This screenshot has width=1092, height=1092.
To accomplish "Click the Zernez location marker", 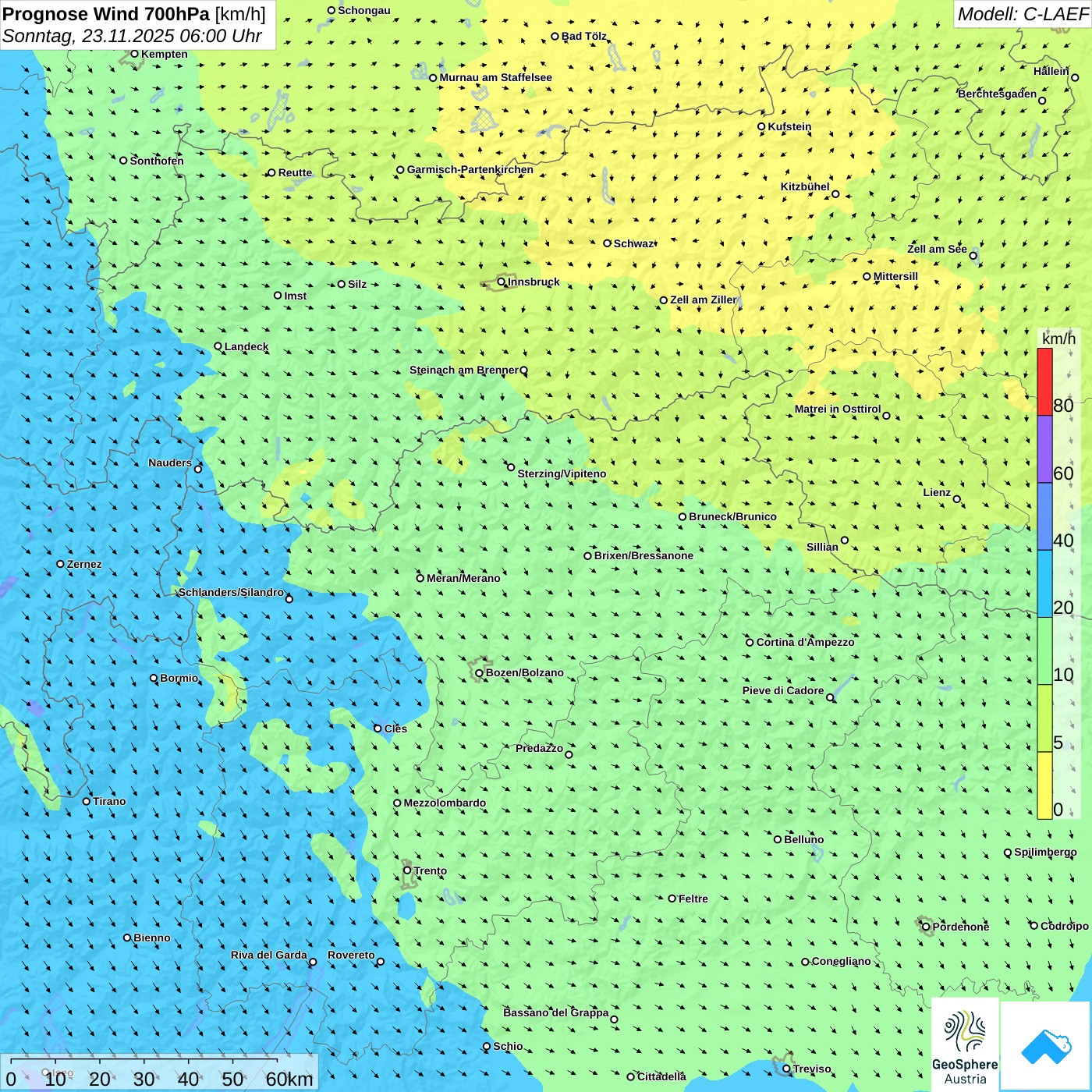I will pos(60,564).
